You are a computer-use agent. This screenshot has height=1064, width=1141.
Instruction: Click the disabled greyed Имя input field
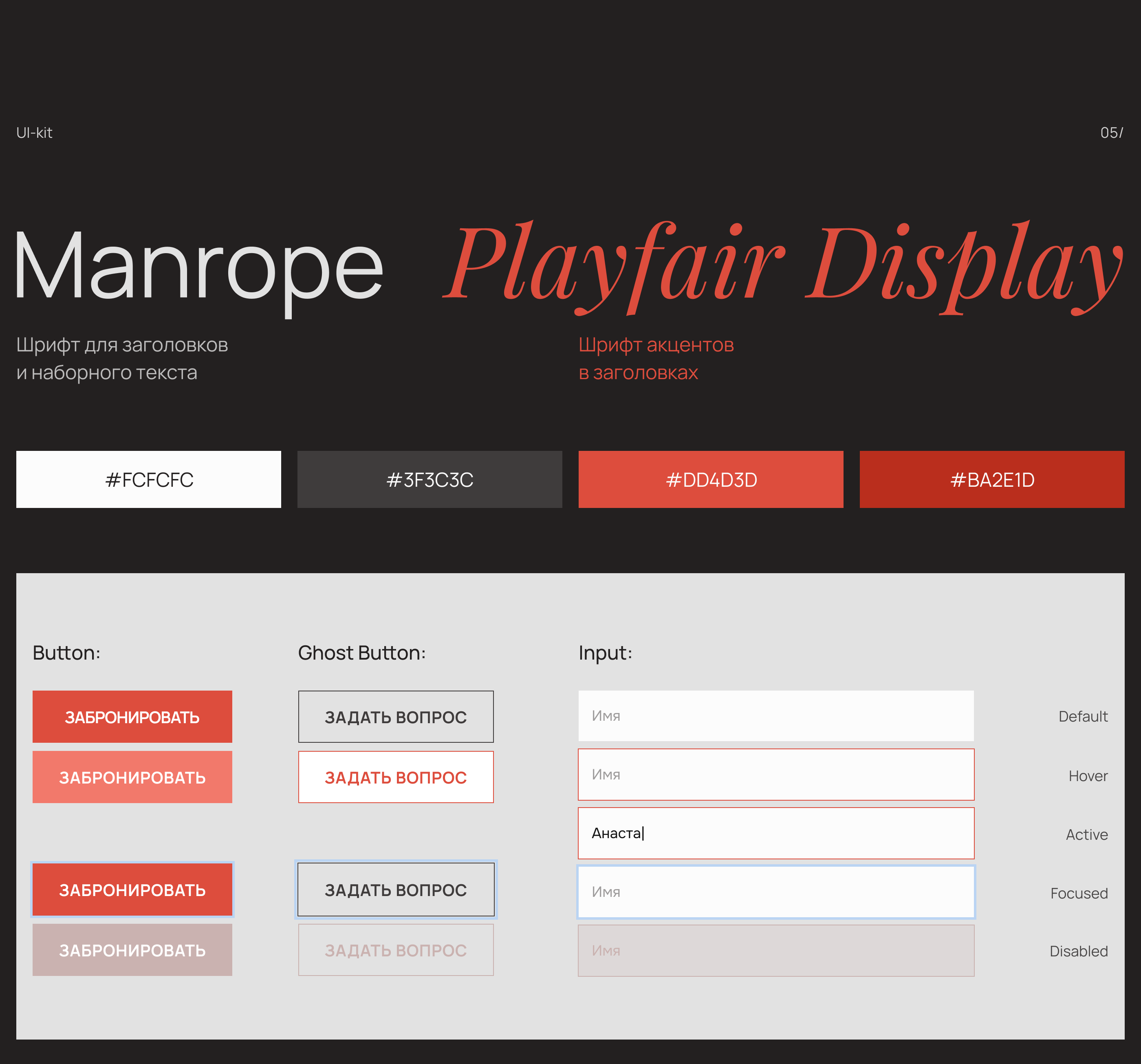coord(775,950)
